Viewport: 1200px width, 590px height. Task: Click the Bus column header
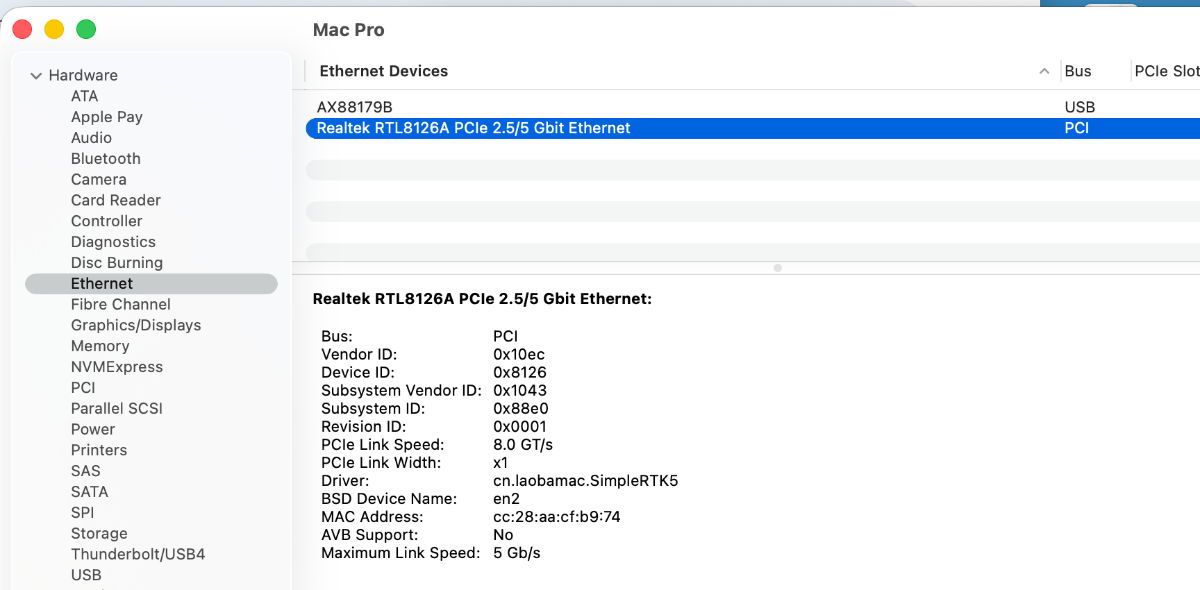point(1078,71)
